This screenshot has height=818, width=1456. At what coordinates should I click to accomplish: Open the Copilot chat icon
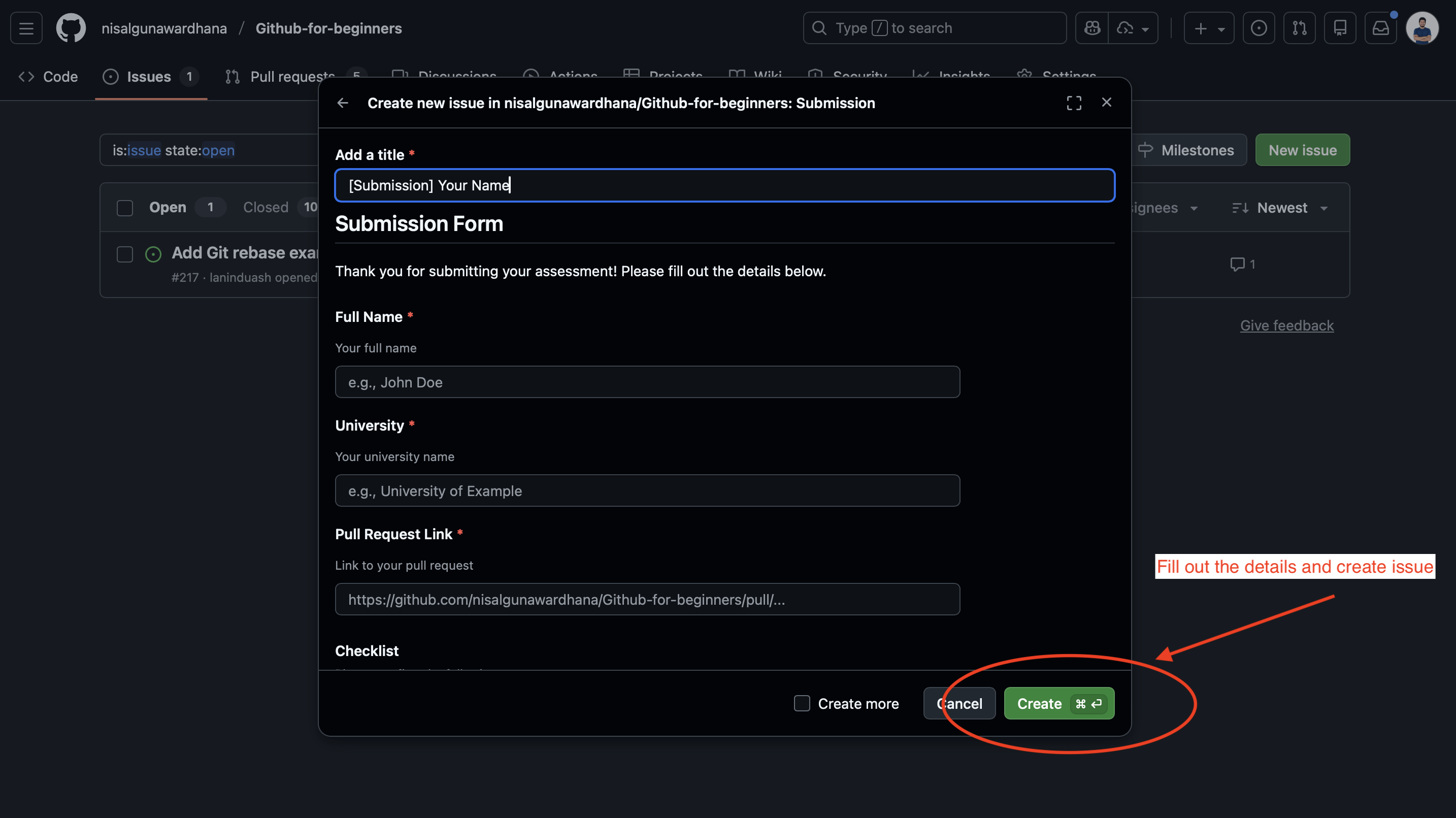(x=1091, y=28)
